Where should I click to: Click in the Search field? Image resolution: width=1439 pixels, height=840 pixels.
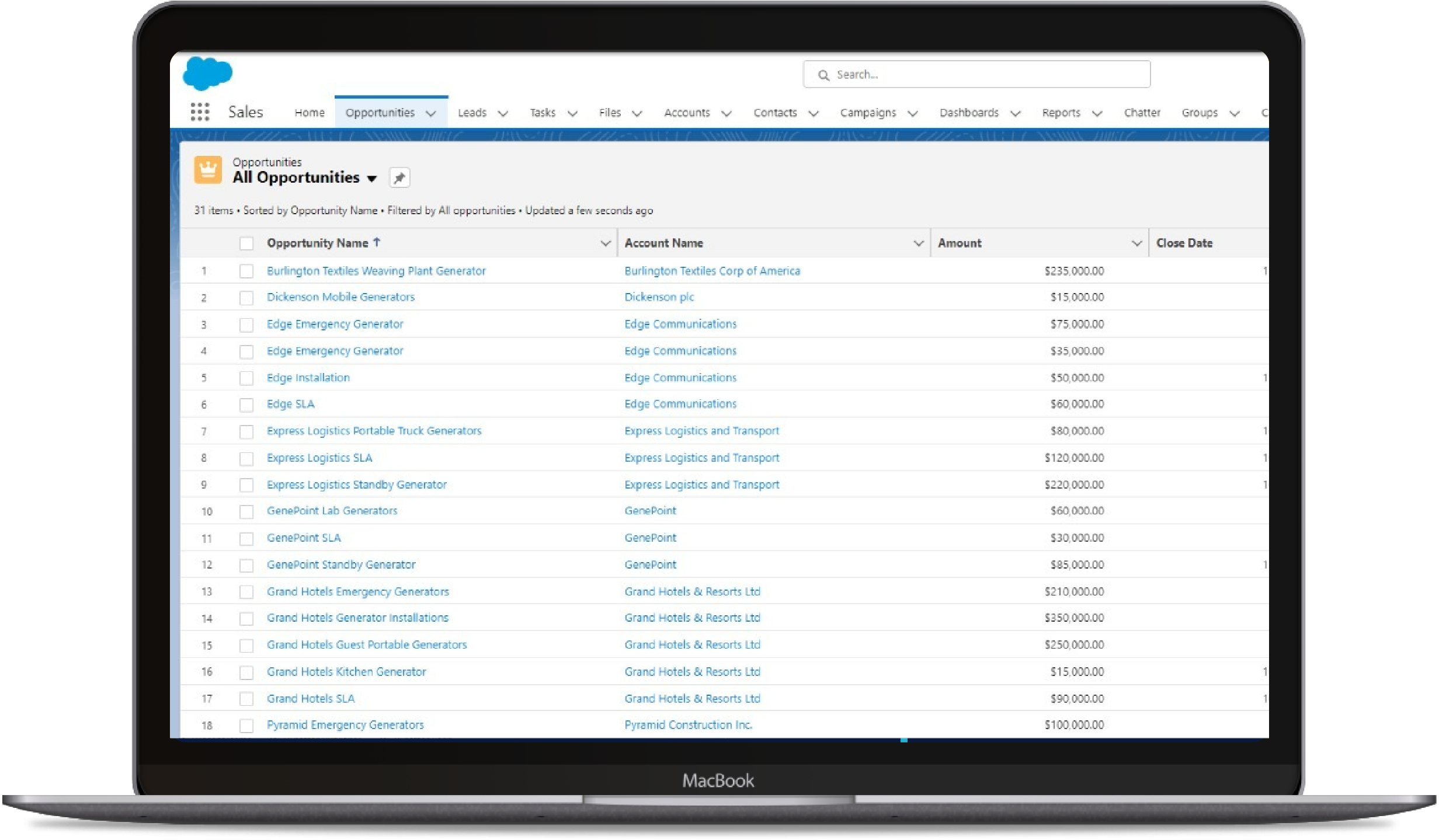pos(976,75)
